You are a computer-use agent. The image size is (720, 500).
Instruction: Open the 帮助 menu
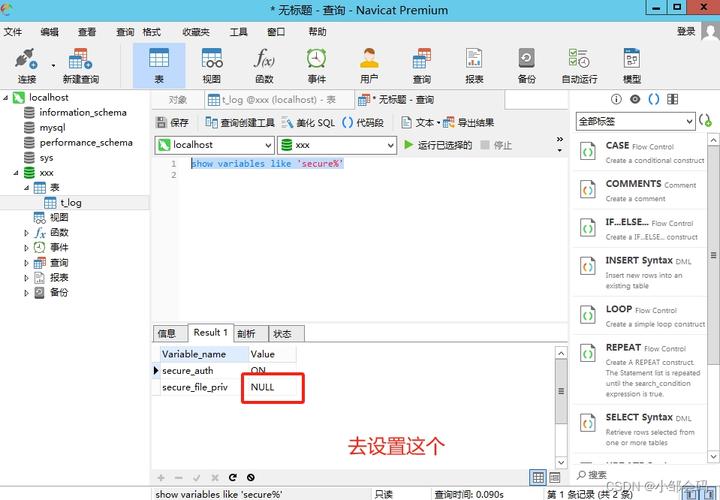coord(317,32)
